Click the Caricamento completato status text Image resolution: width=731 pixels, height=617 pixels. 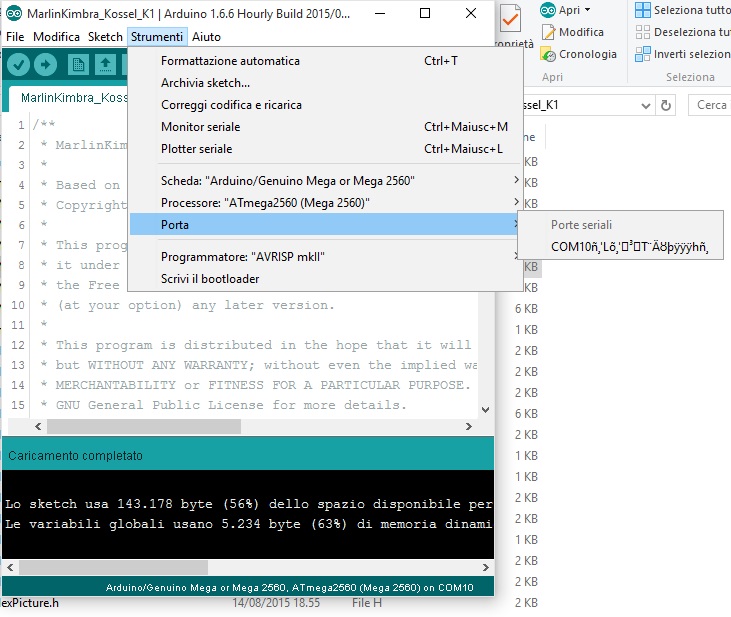tap(76, 456)
